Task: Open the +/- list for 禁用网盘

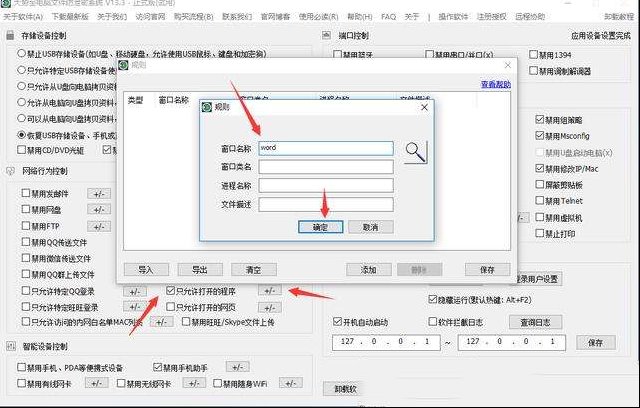Action: coord(99,210)
